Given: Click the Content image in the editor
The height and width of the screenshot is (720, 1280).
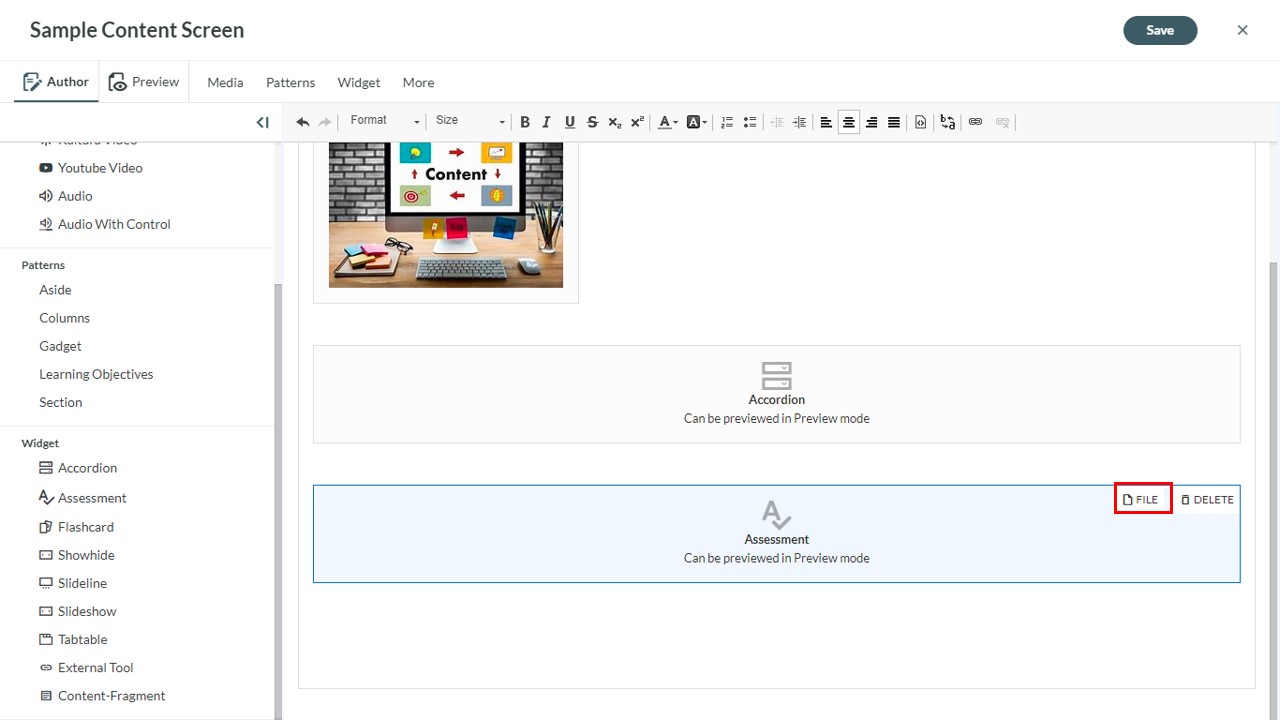Looking at the screenshot, I should click(x=446, y=215).
